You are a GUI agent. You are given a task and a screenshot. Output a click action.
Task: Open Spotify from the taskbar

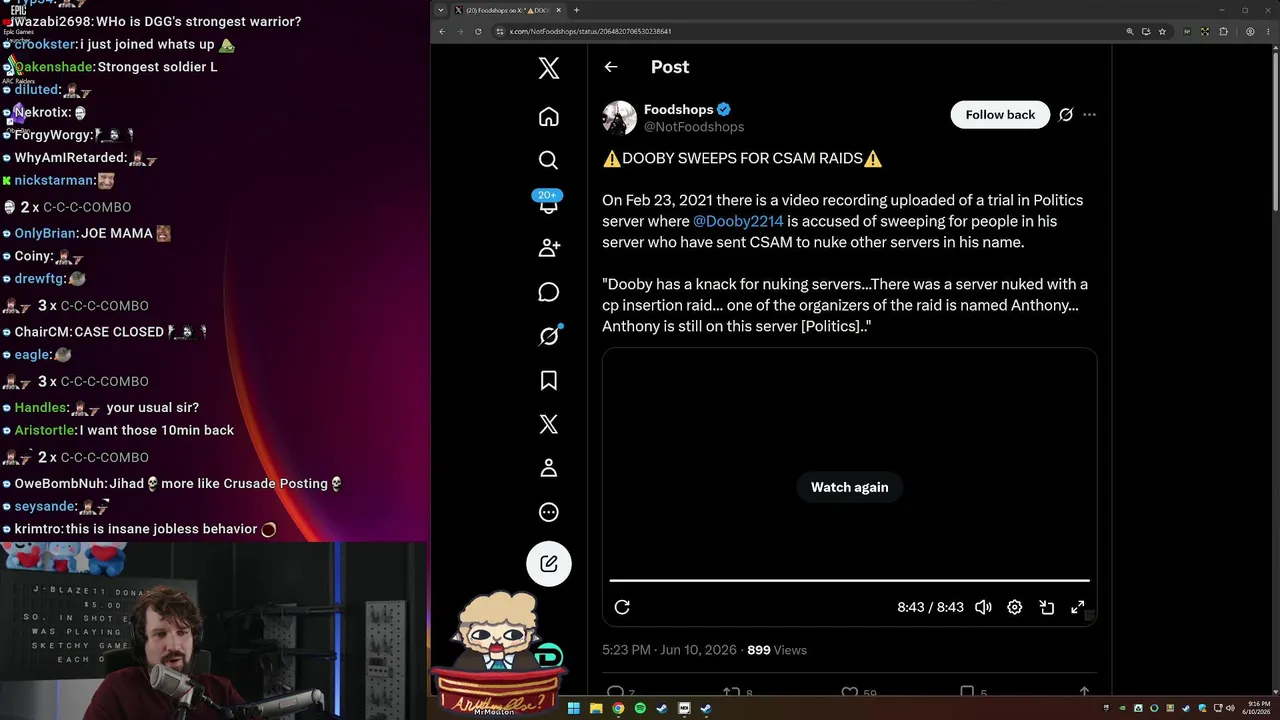[x=640, y=708]
